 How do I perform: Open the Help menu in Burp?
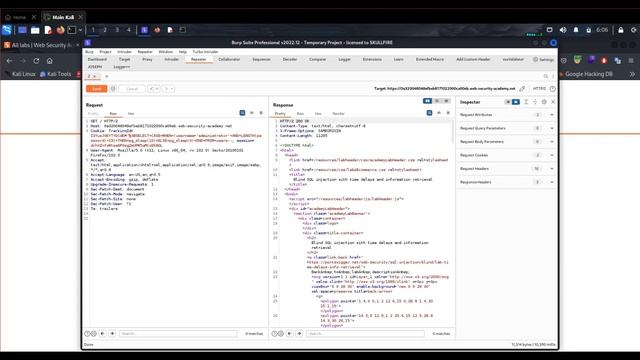[x=183, y=52]
